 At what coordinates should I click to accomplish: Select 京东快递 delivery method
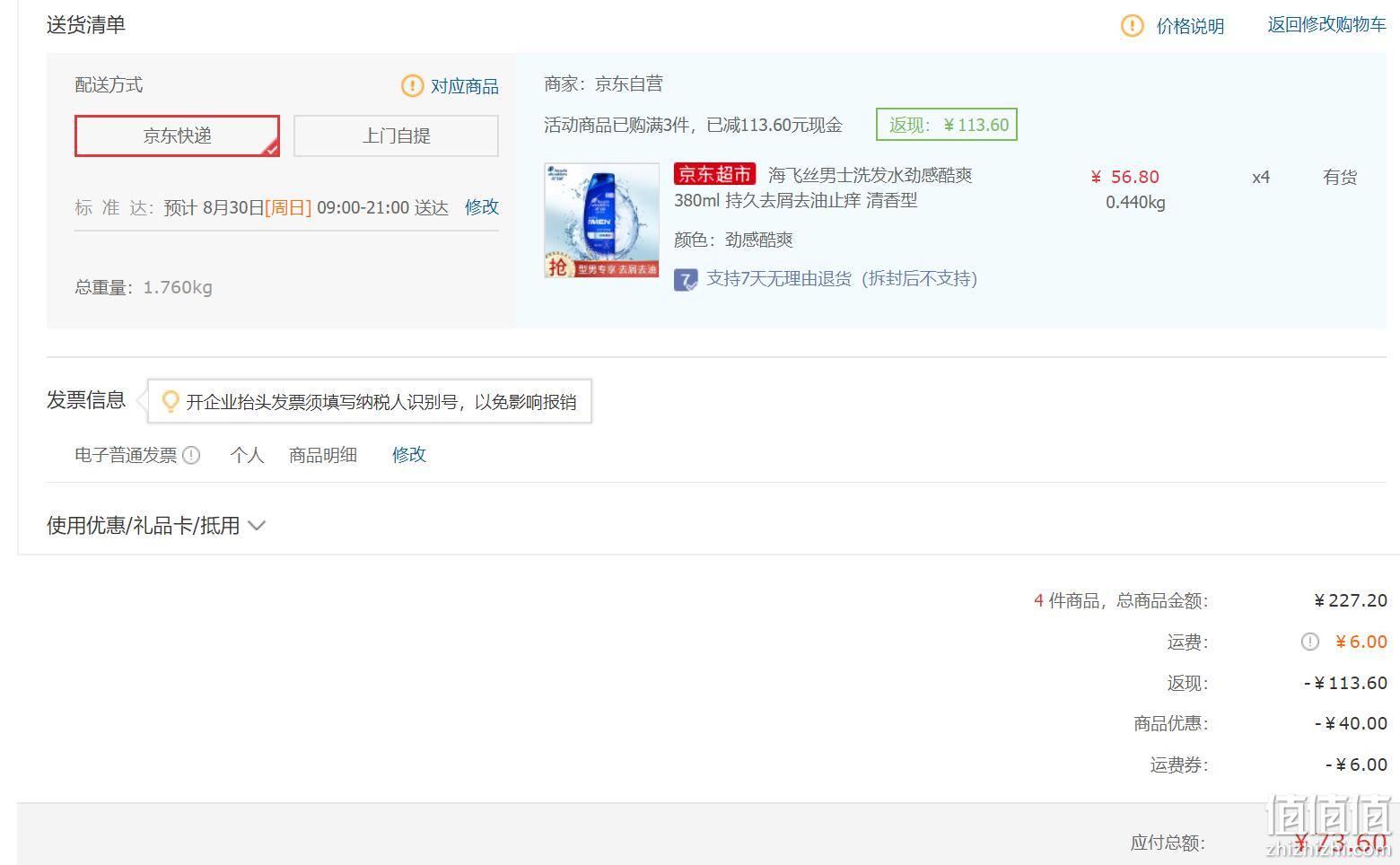pyautogui.click(x=177, y=135)
